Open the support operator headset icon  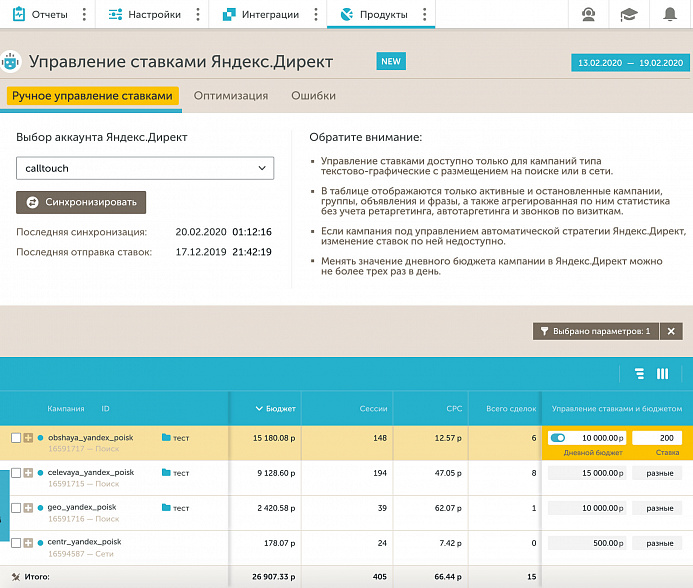click(588, 15)
